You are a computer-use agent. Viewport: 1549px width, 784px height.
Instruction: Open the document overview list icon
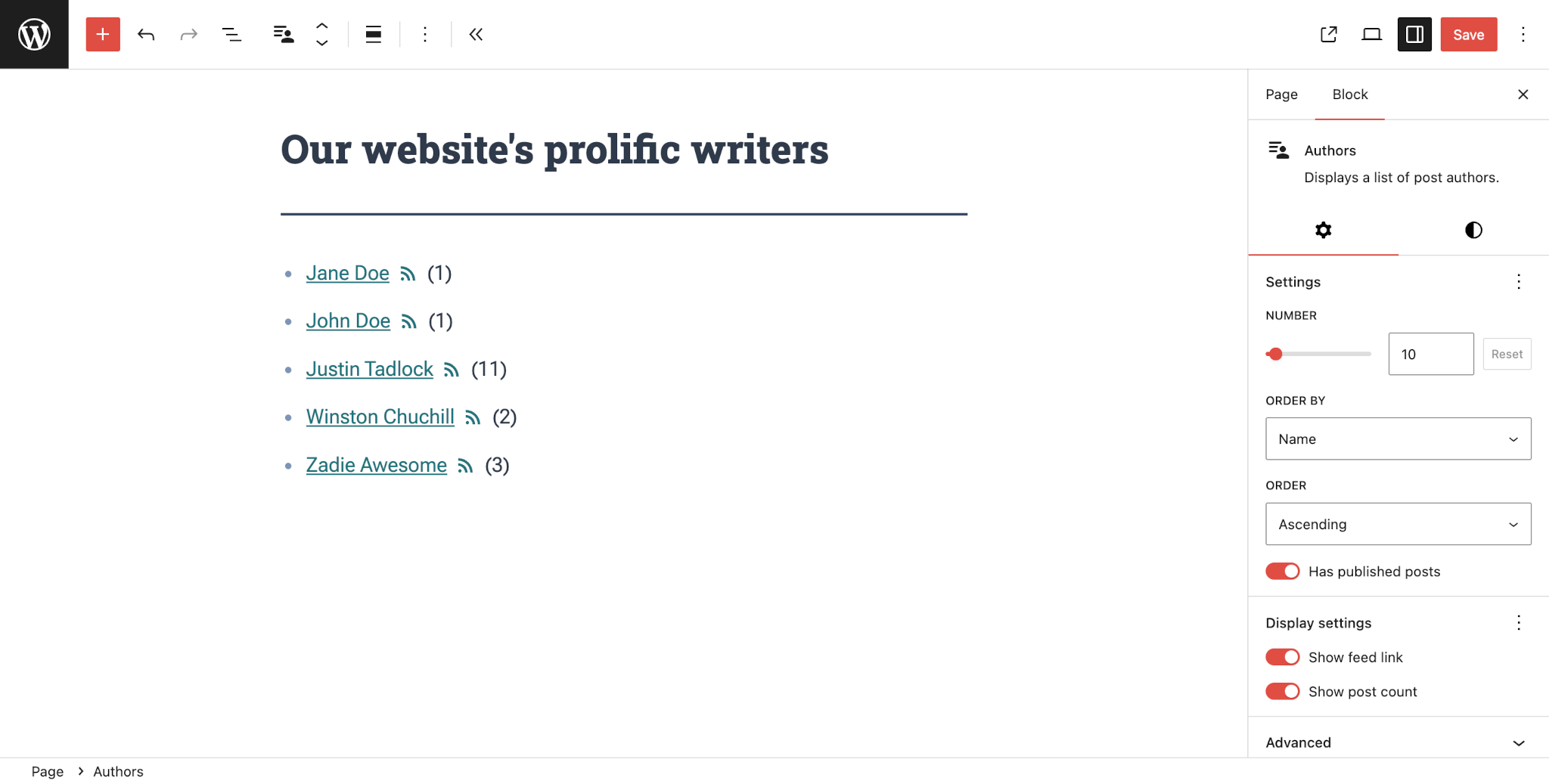tap(231, 34)
